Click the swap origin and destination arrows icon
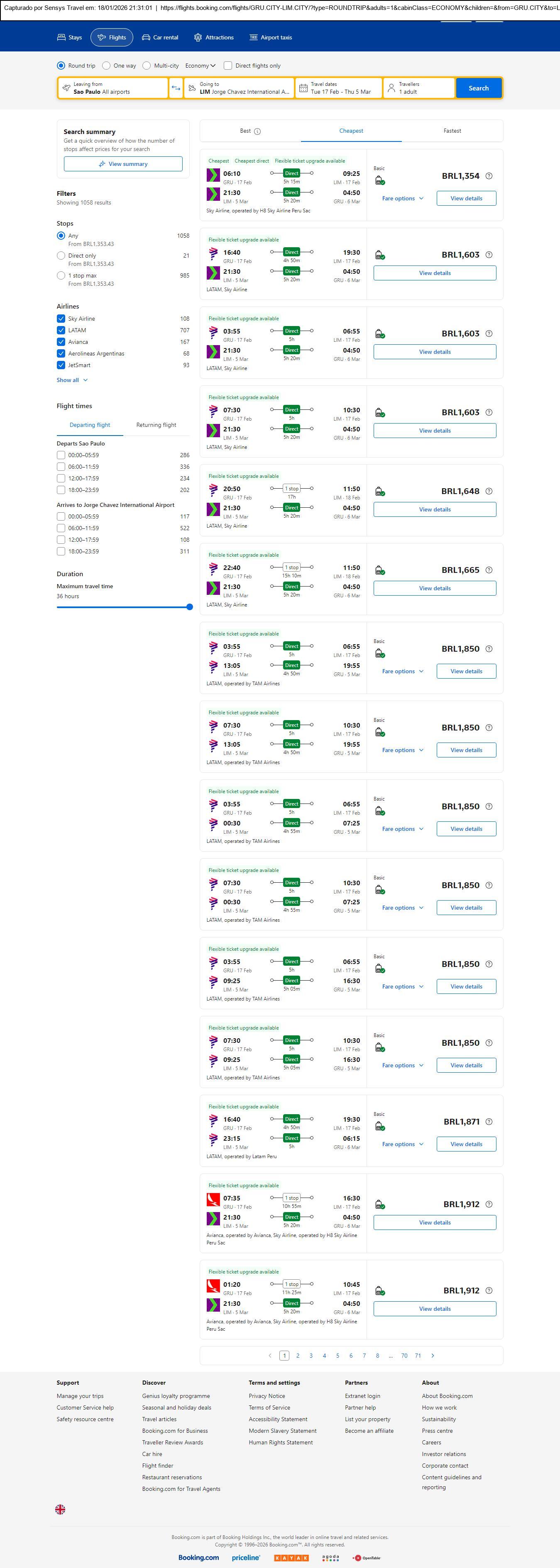This screenshot has height=1568, width=560. point(176,88)
